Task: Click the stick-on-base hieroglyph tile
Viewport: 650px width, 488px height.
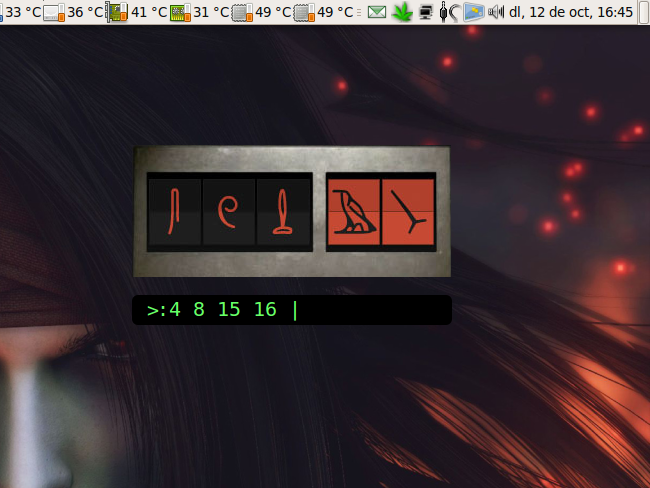Action: click(283, 212)
